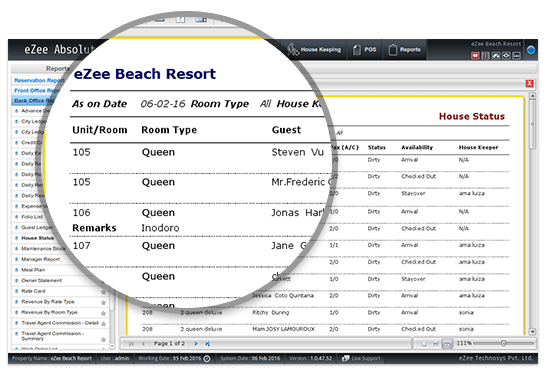Open the Reports module in top bar
Screen dimensions: 545x375
[x=404, y=50]
